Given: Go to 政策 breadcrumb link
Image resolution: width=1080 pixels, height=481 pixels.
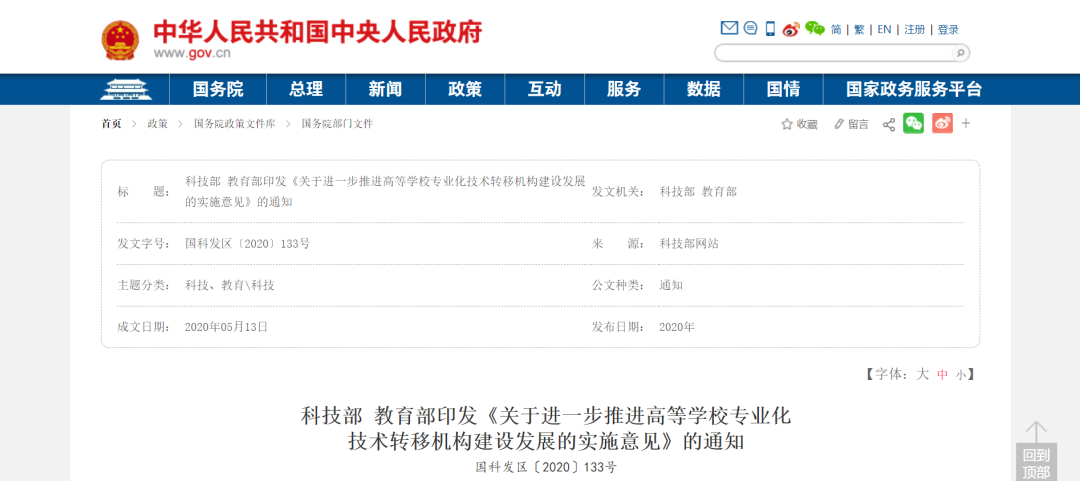Looking at the screenshot, I should tap(157, 124).
